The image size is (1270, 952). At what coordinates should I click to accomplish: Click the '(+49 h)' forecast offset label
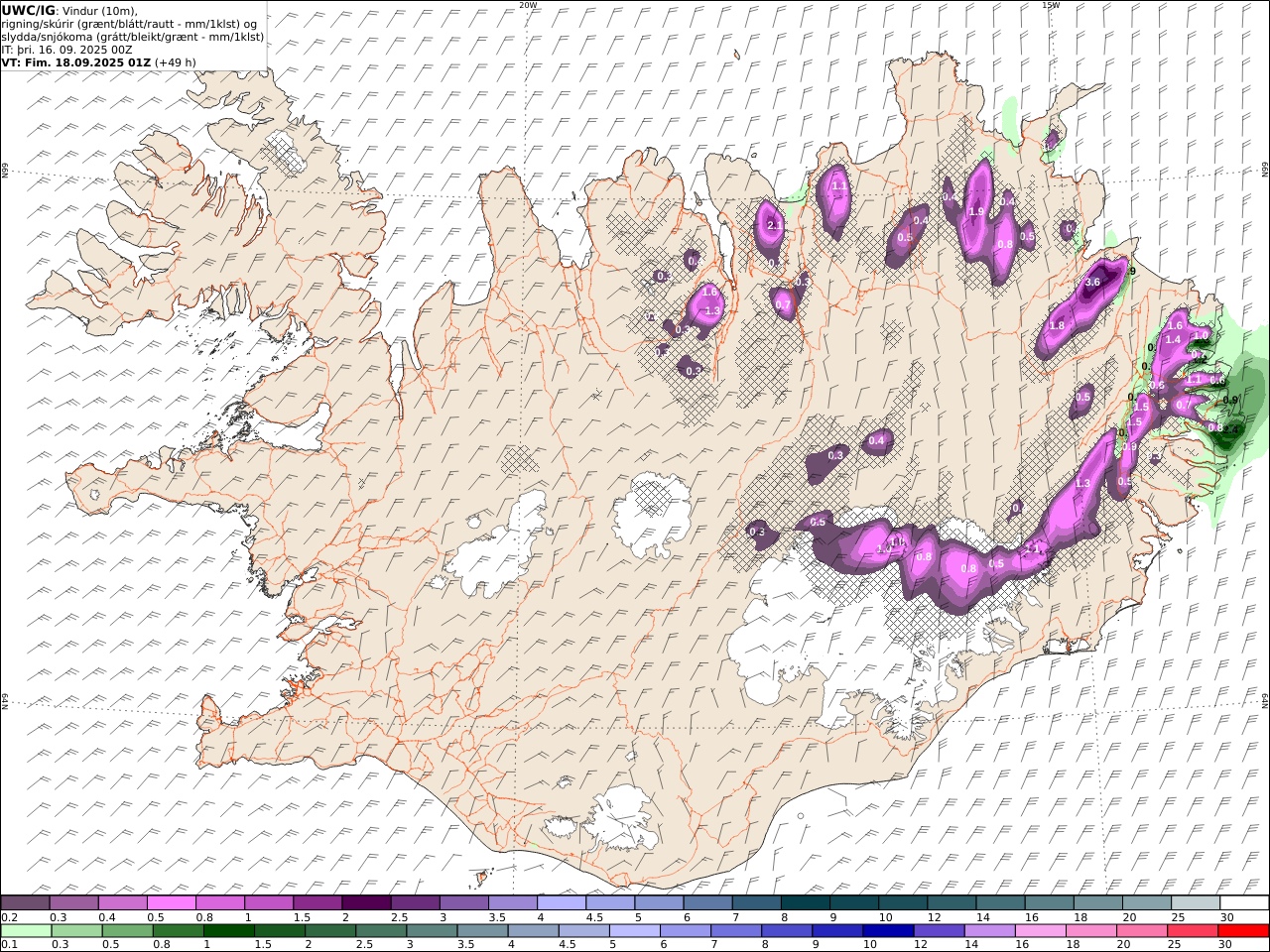click(x=176, y=61)
